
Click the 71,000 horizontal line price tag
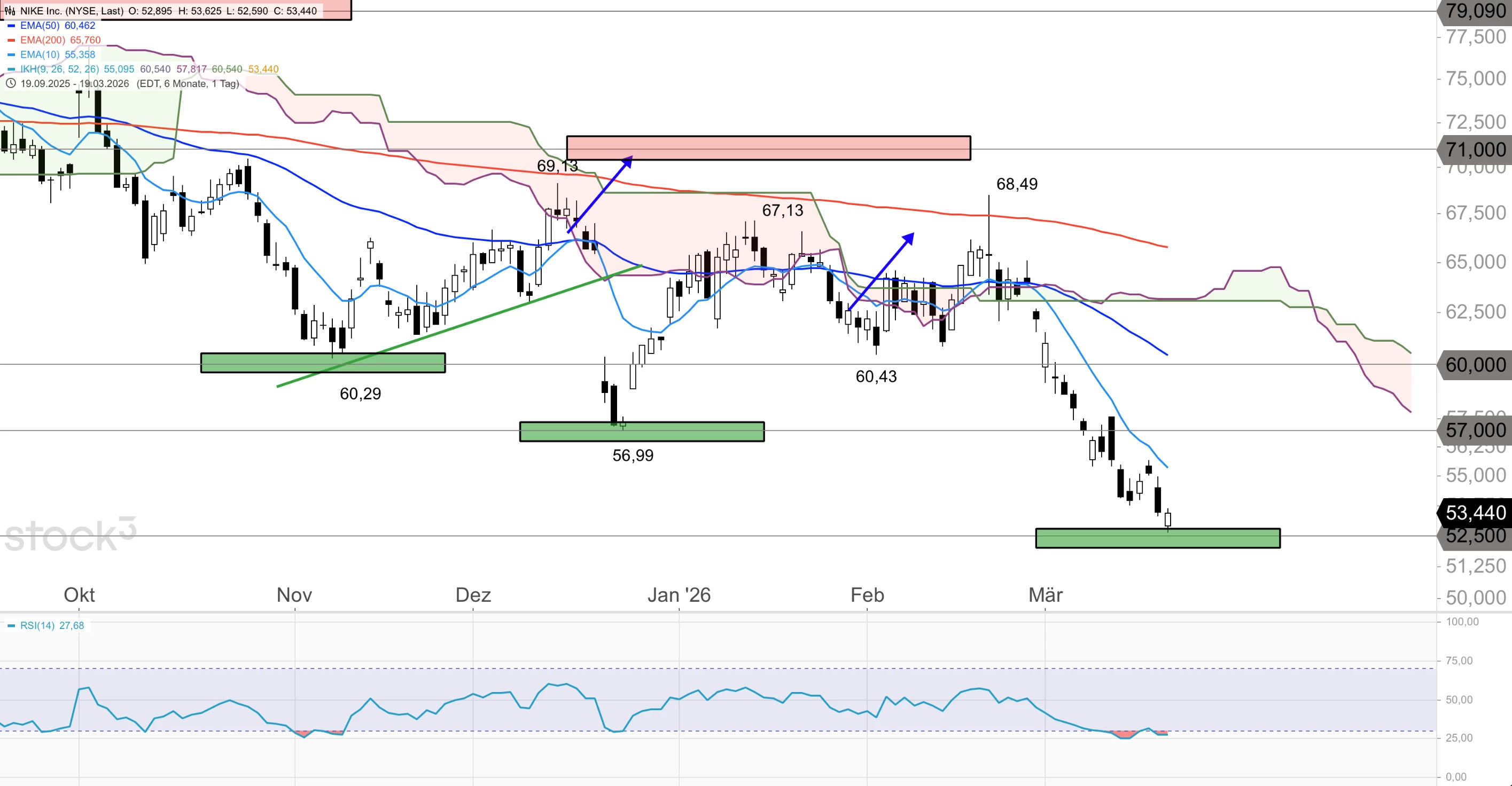pos(1476,150)
